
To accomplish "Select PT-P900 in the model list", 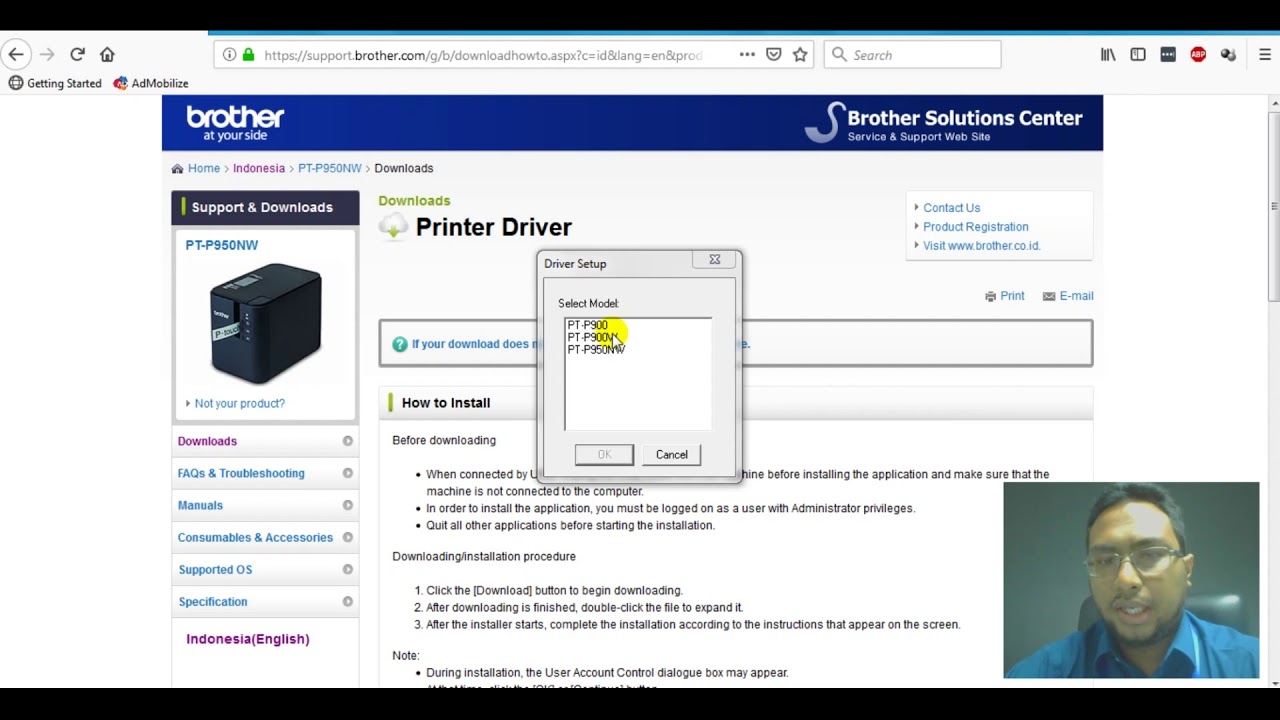I will click(x=587, y=325).
